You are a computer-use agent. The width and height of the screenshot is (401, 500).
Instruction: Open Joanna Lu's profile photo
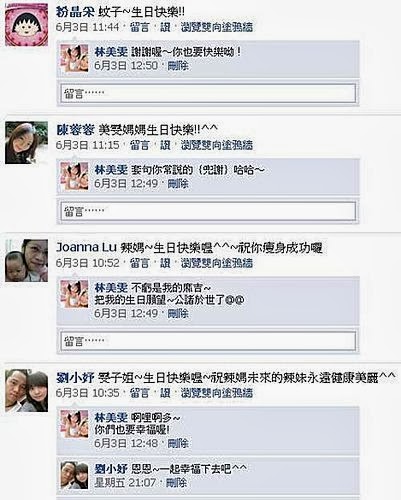point(26,260)
